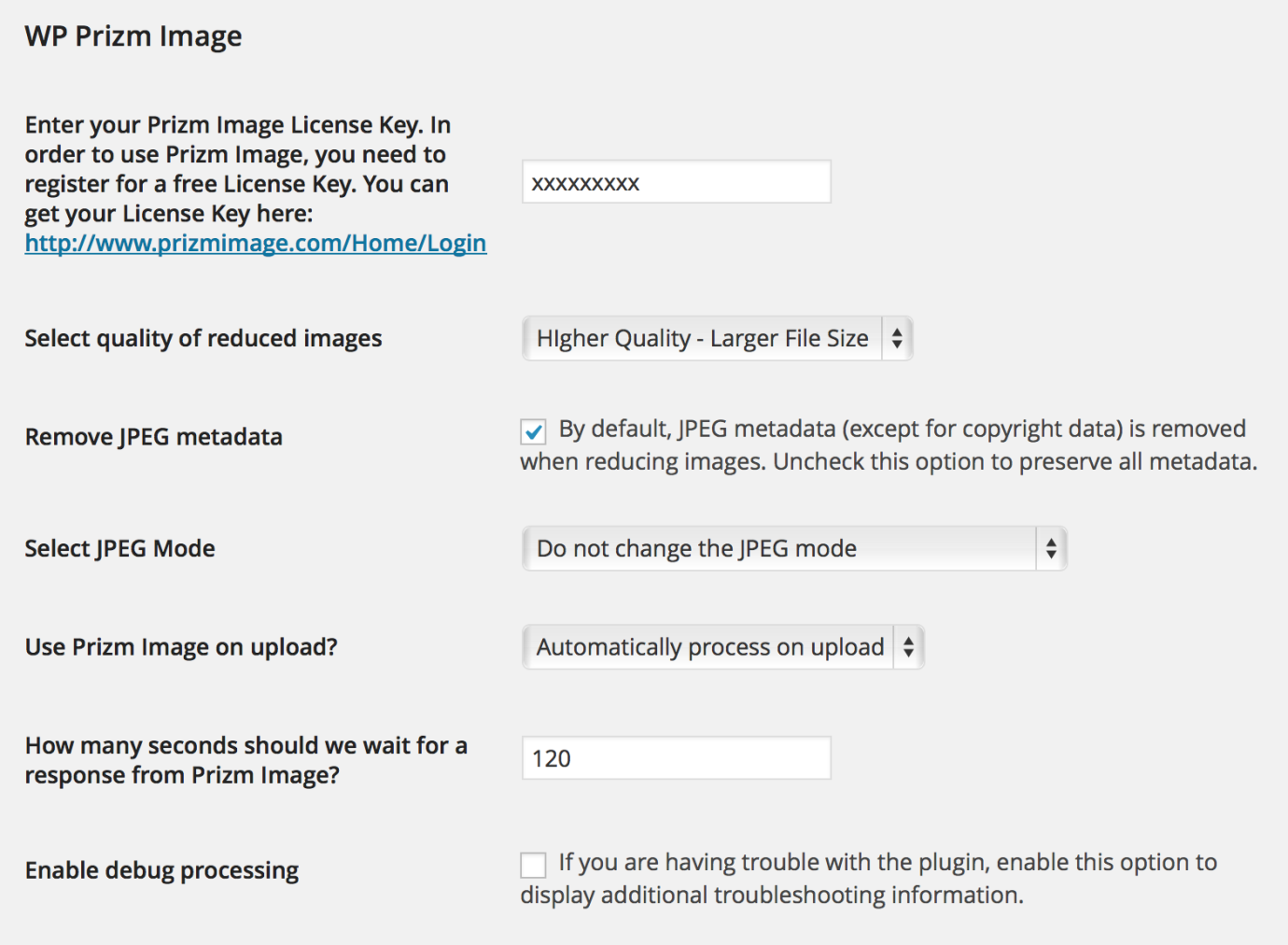
Task: Click the 'Use Prizm Image on upload?' label
Action: pos(181,647)
